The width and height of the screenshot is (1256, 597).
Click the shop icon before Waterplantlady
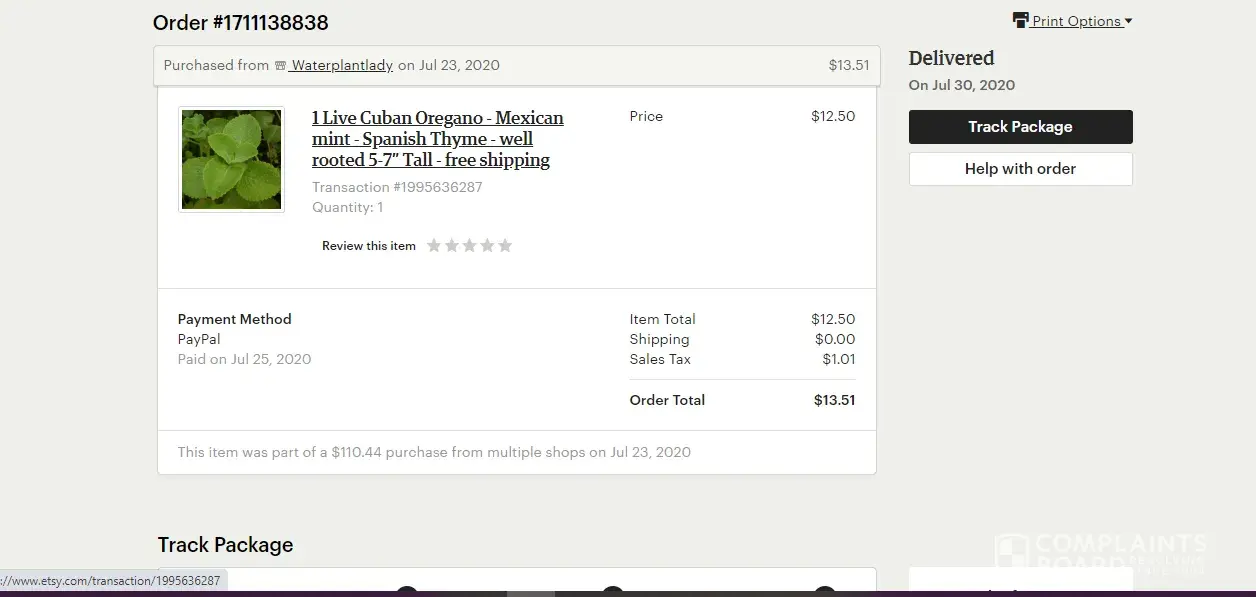280,66
